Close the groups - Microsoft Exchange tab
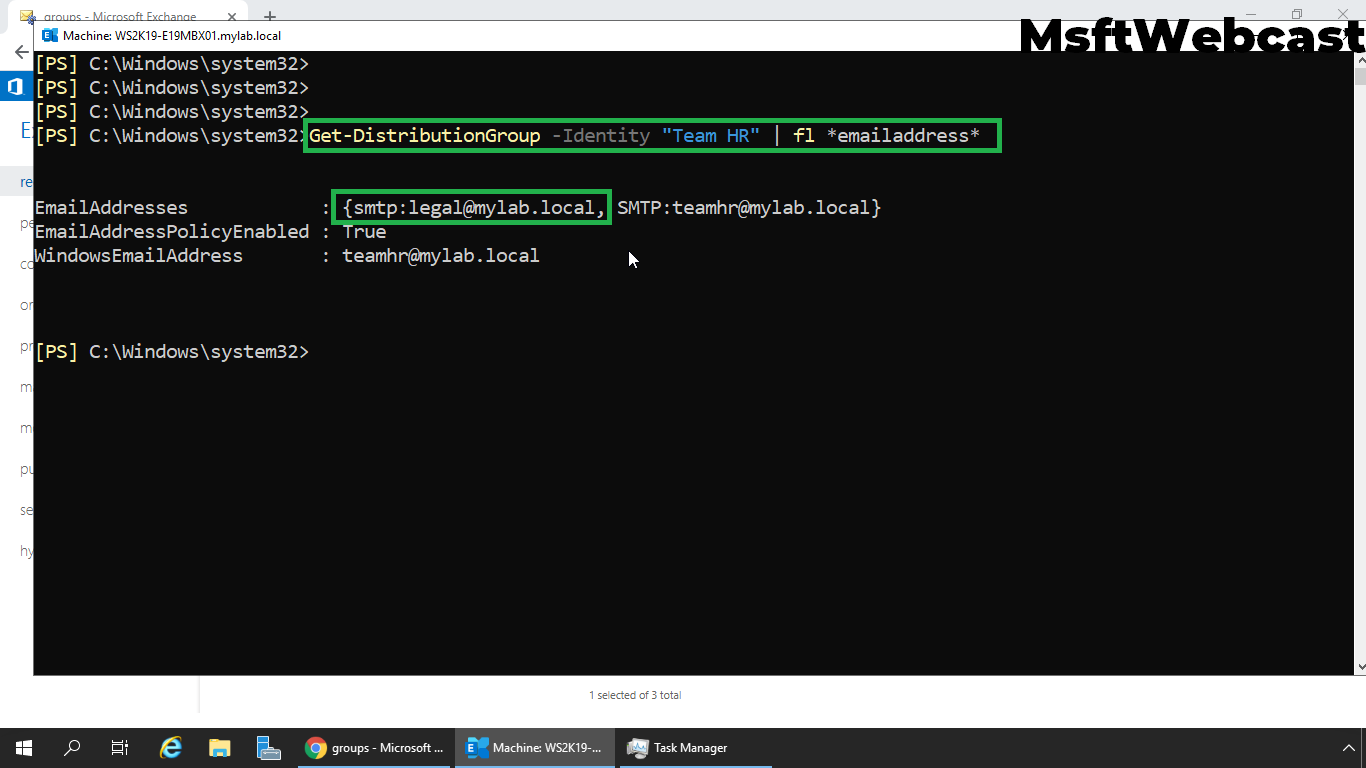Image resolution: width=1366 pixels, height=768 pixels. tap(231, 16)
